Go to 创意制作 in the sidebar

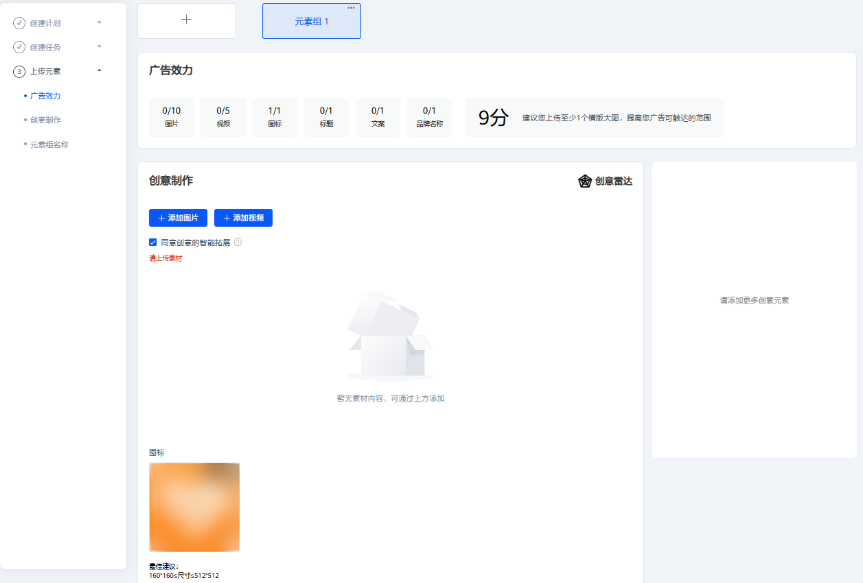point(45,120)
